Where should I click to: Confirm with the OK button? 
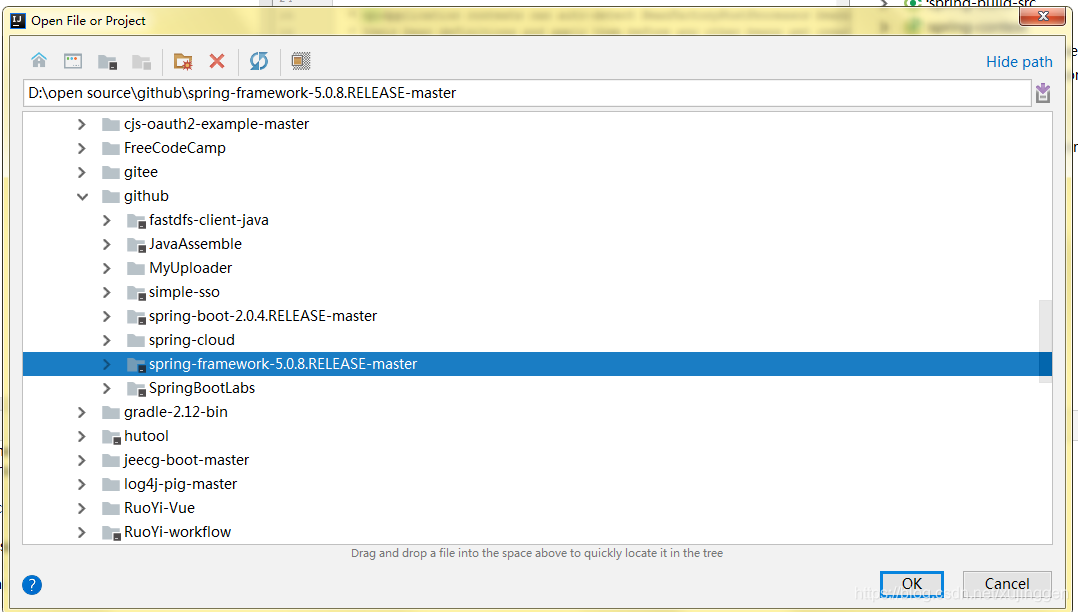pyautogui.click(x=912, y=584)
